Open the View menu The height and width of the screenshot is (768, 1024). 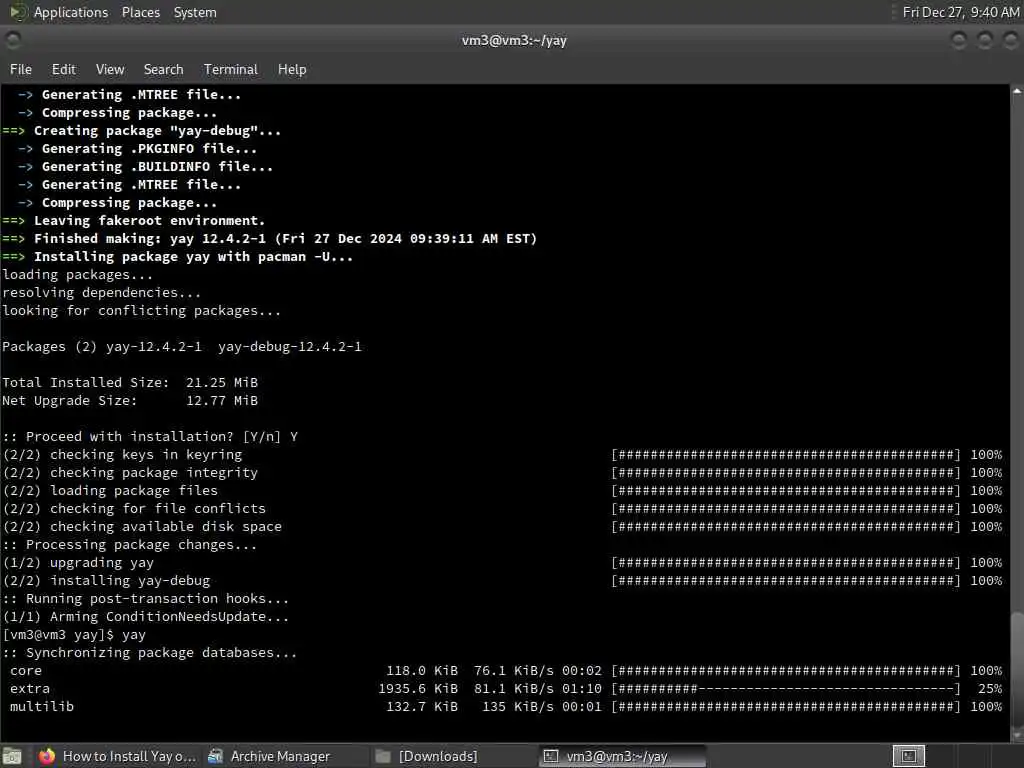110,69
